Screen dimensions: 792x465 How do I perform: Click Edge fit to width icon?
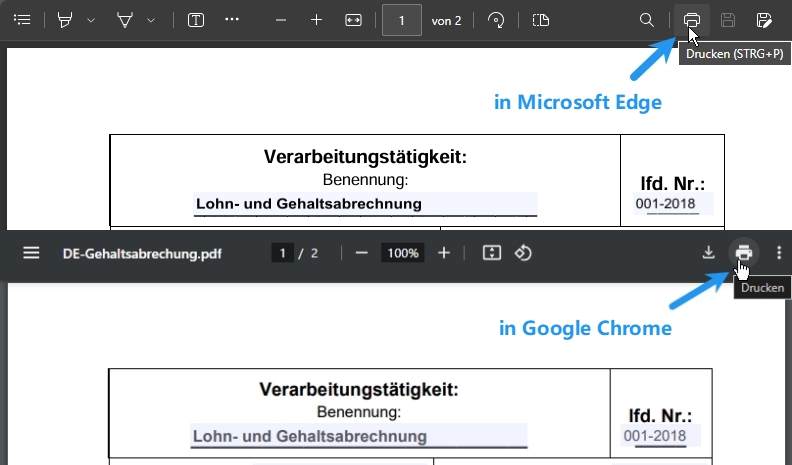[353, 20]
